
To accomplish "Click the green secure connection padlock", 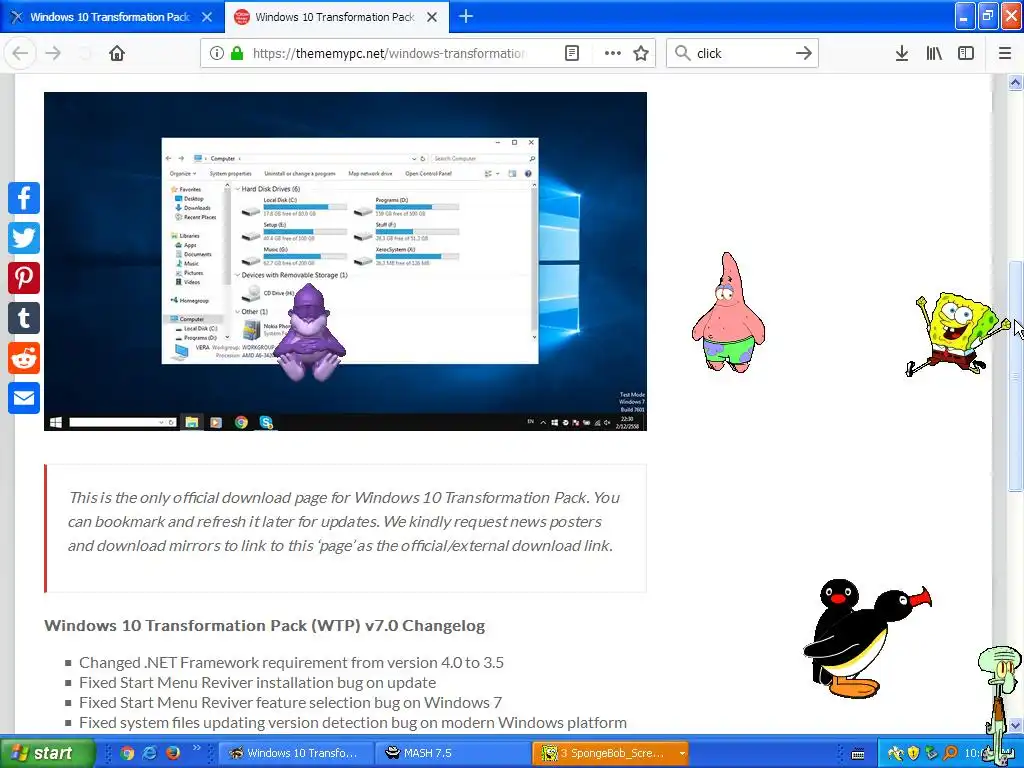I will point(237,53).
